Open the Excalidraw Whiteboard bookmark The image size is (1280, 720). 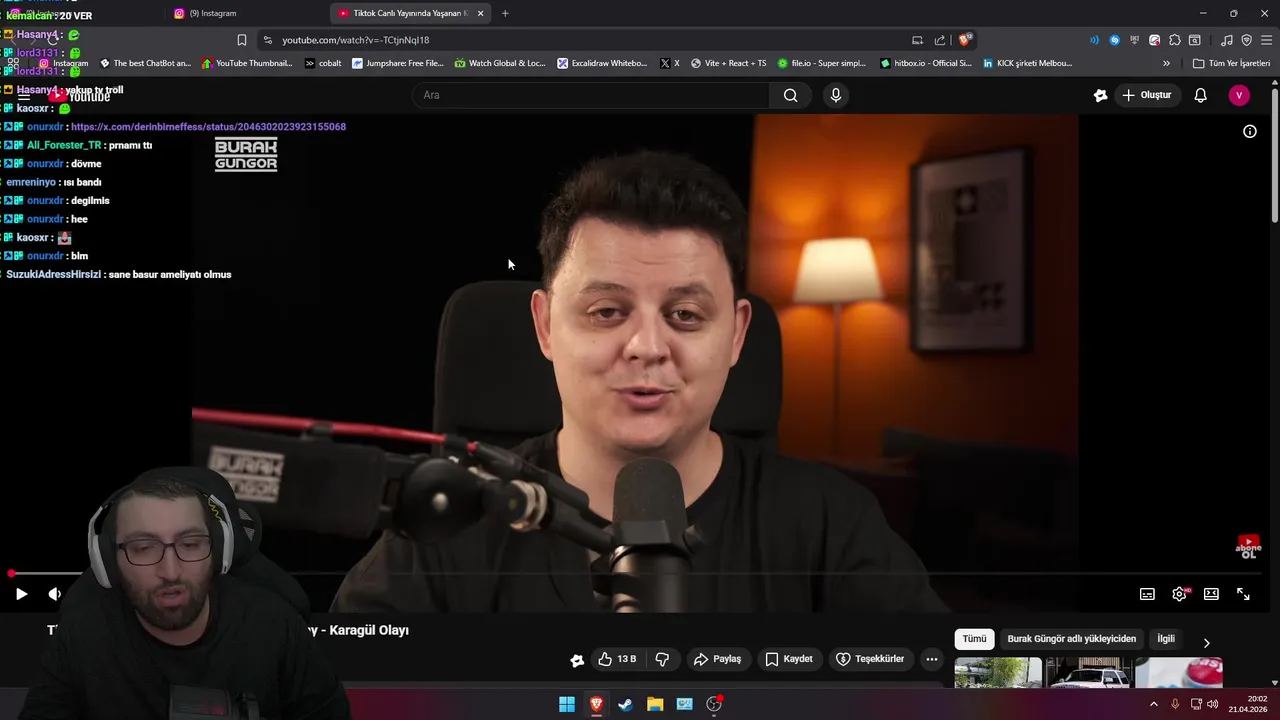click(603, 63)
